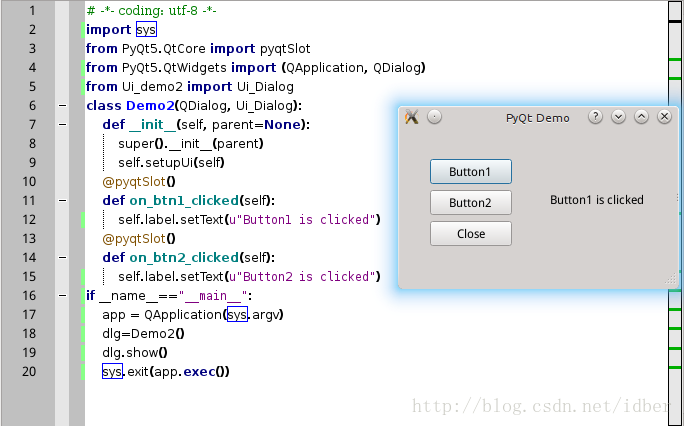Collapse the on_btn2_clicked fold marker on line 14

point(62,258)
